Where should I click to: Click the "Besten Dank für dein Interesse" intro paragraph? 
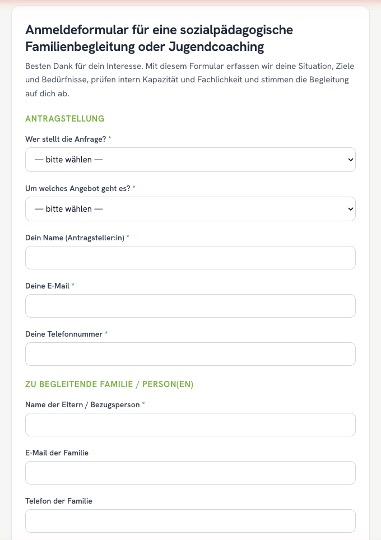click(189, 80)
